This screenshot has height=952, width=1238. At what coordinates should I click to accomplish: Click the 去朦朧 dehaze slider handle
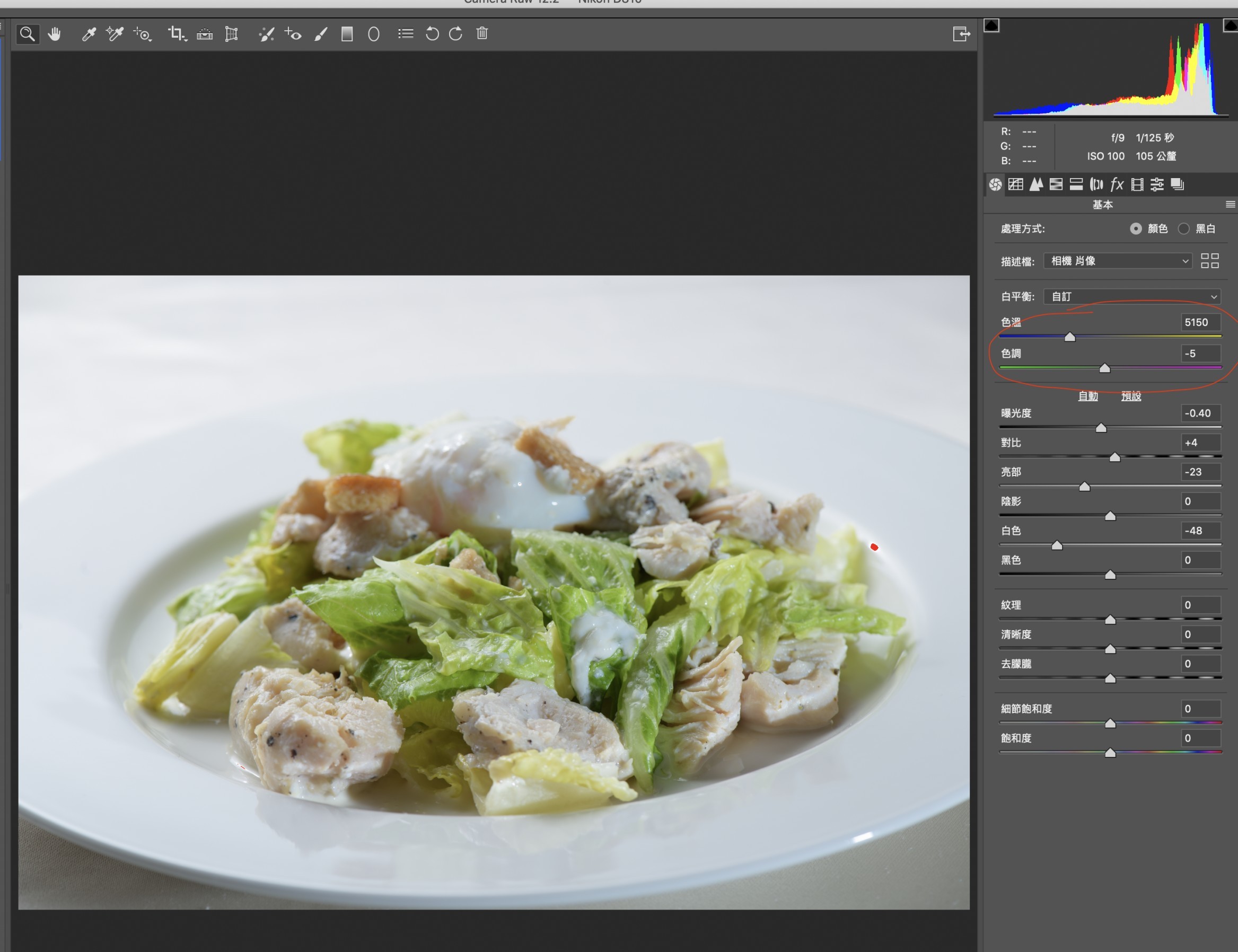coord(1110,679)
